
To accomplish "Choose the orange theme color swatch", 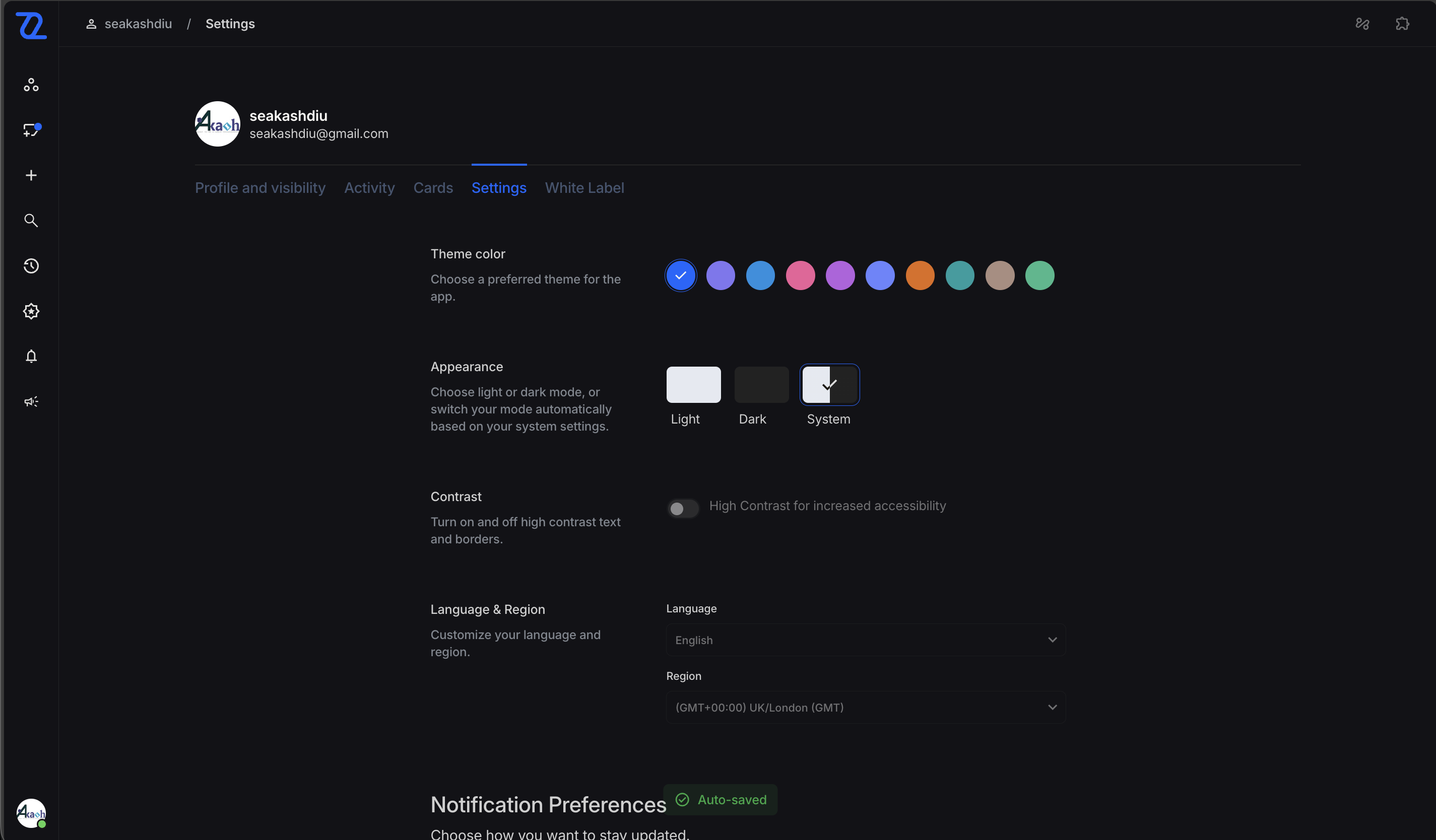I will point(920,275).
